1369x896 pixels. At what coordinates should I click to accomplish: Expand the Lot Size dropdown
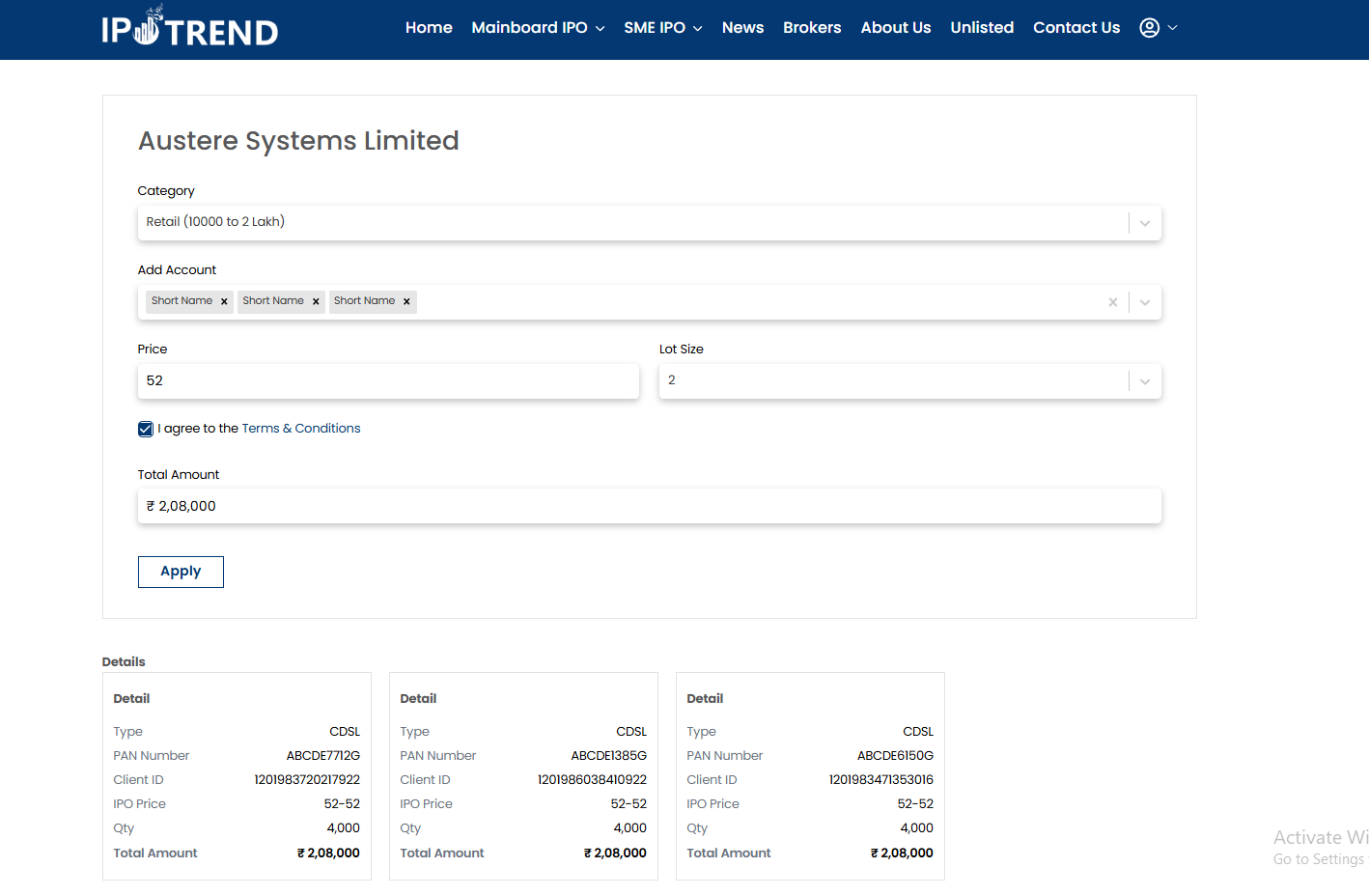click(1144, 381)
